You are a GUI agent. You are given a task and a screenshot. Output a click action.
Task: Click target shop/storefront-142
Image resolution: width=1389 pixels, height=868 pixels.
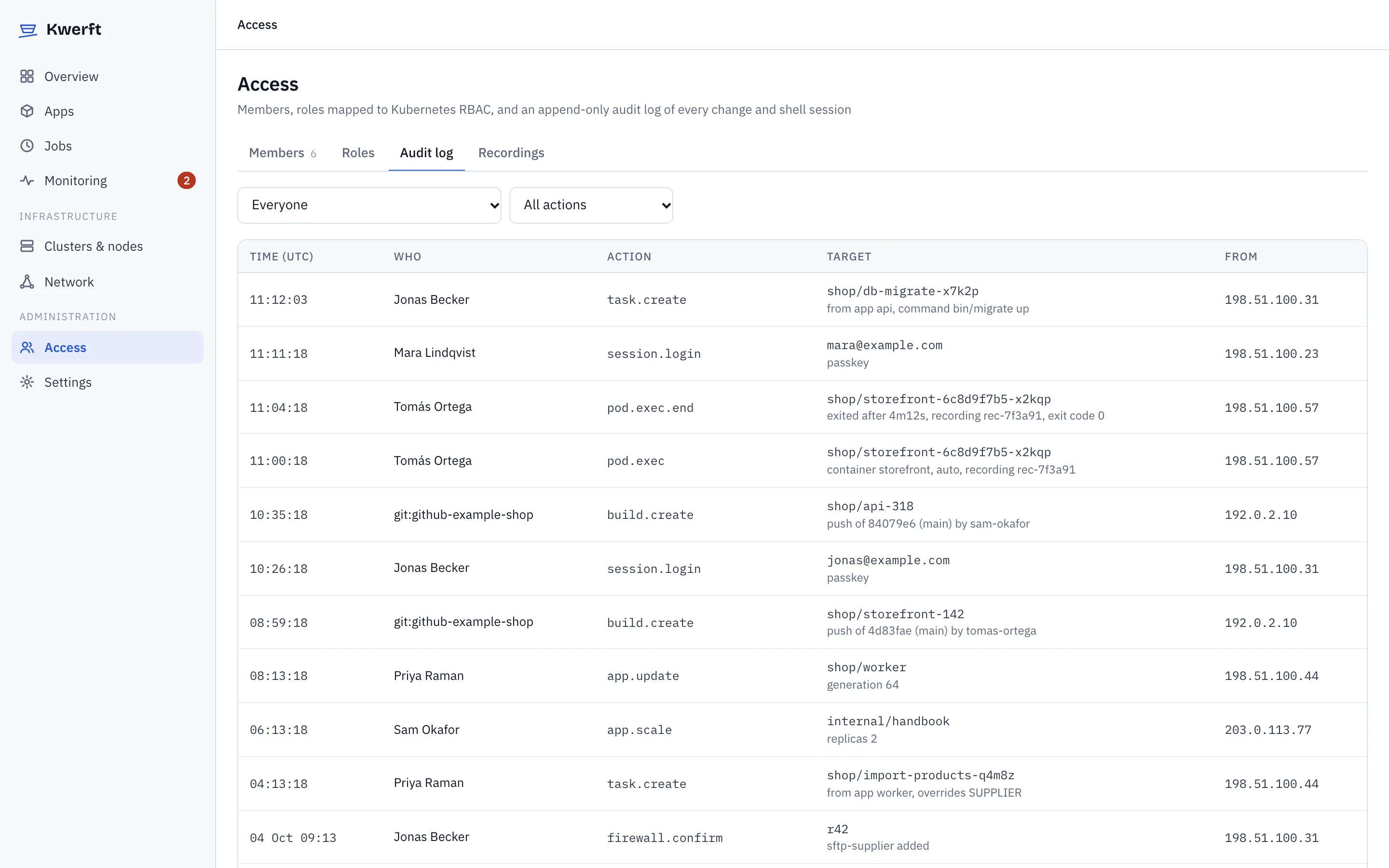tap(896, 614)
